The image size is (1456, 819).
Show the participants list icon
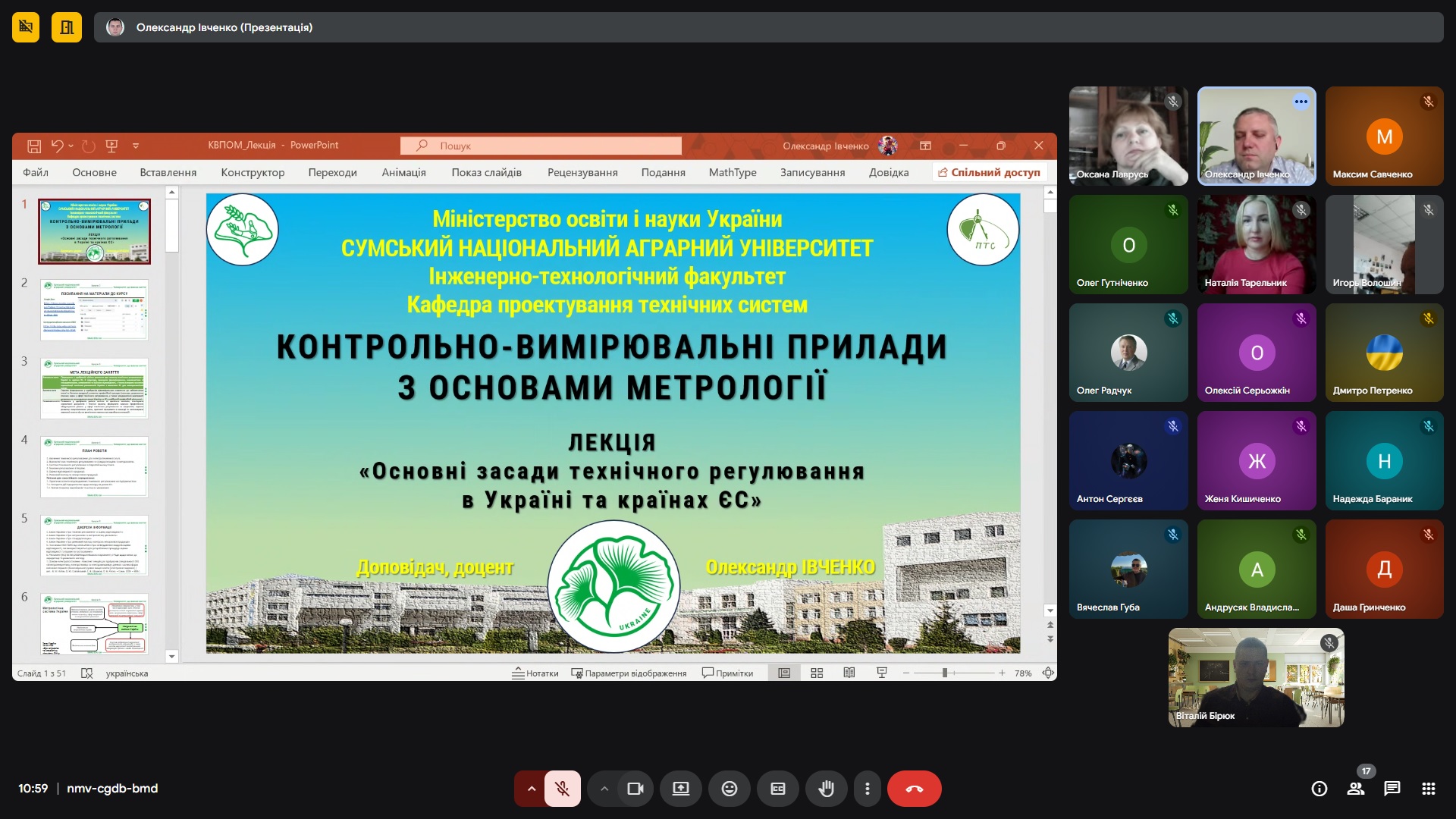coord(1355,789)
